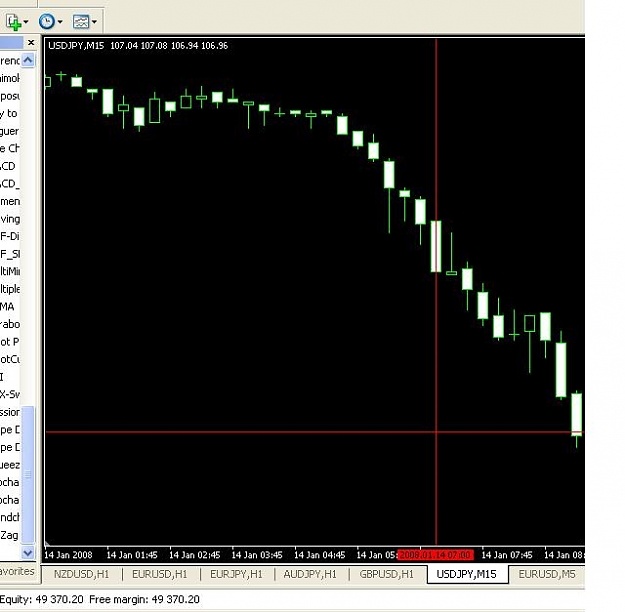
Task: Select the USDJPY,M15 chart tab
Action: click(x=467, y=574)
